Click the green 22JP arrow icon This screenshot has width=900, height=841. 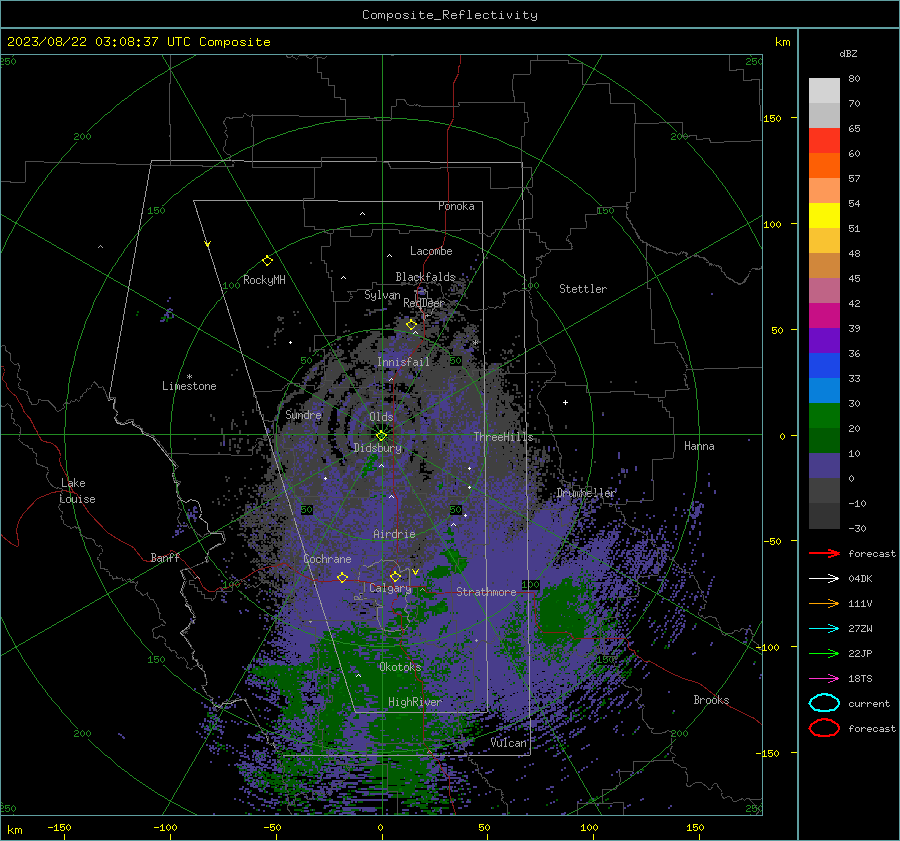pyautogui.click(x=824, y=653)
